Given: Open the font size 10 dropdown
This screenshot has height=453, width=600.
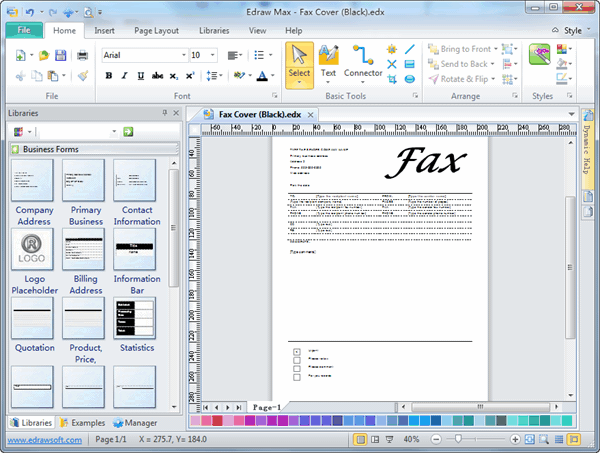Looking at the screenshot, I should [x=213, y=55].
